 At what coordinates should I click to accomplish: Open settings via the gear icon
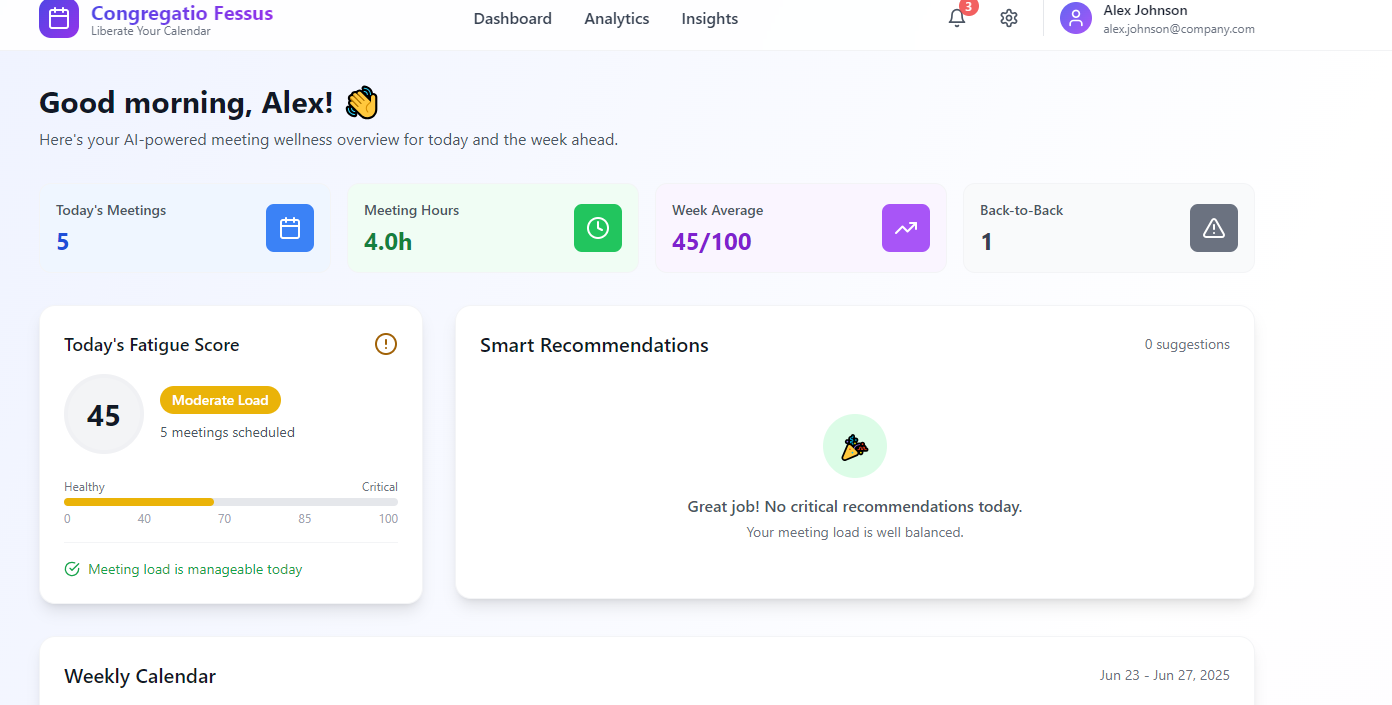(x=1009, y=18)
